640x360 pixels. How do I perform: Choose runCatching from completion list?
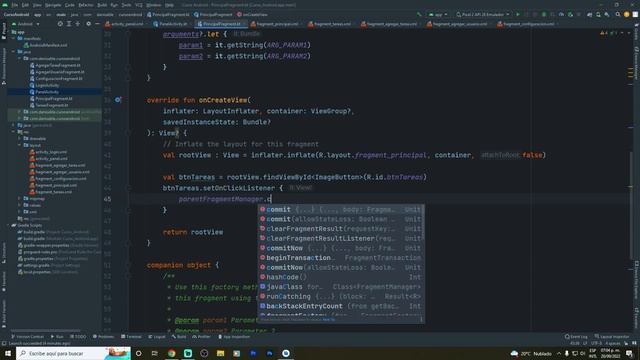point(341,296)
